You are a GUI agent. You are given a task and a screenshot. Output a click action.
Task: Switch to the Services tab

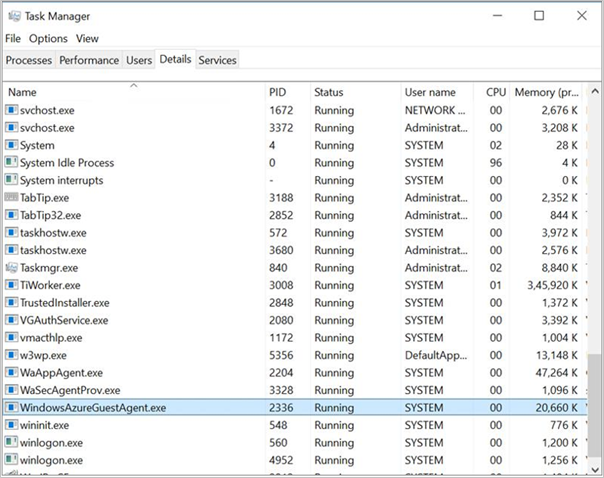217,60
